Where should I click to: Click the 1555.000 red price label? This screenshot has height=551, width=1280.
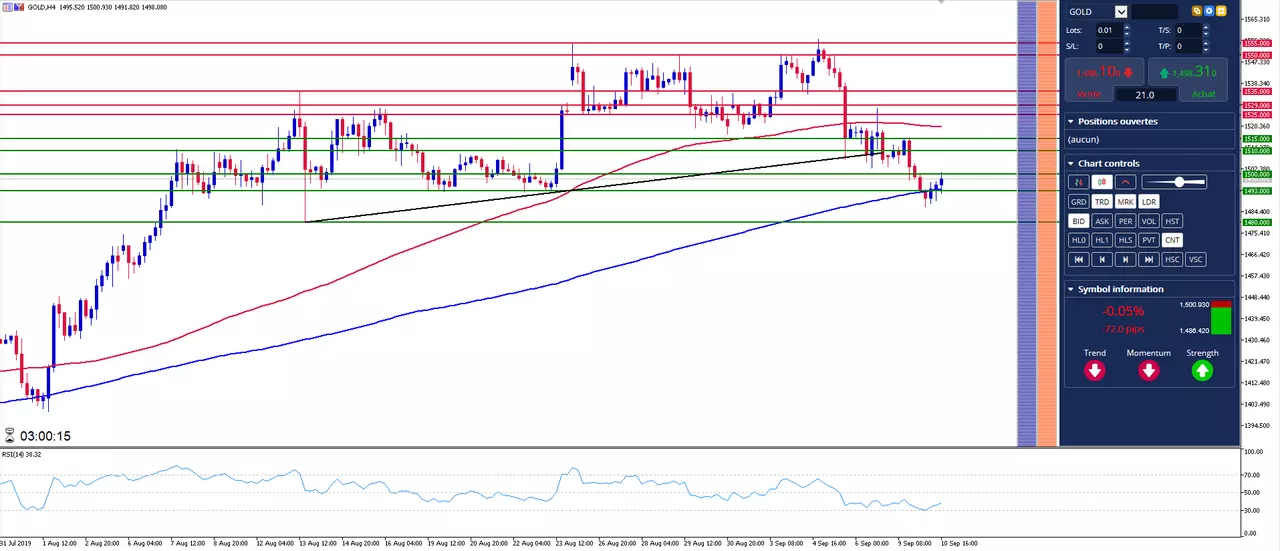pyautogui.click(x=1256, y=43)
